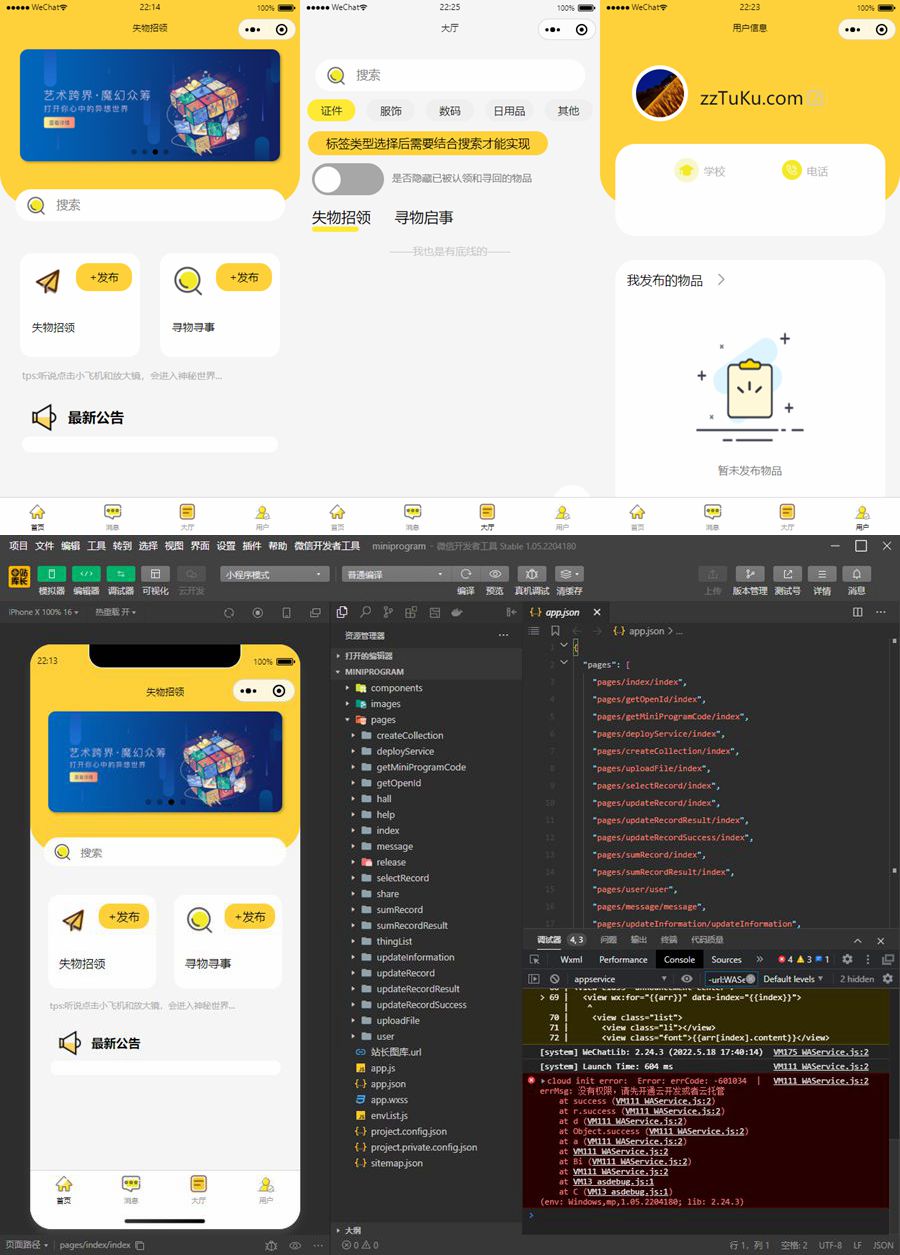Switch to the 终端 terminal panel tab
This screenshot has height=1255, width=900.
tap(669, 940)
